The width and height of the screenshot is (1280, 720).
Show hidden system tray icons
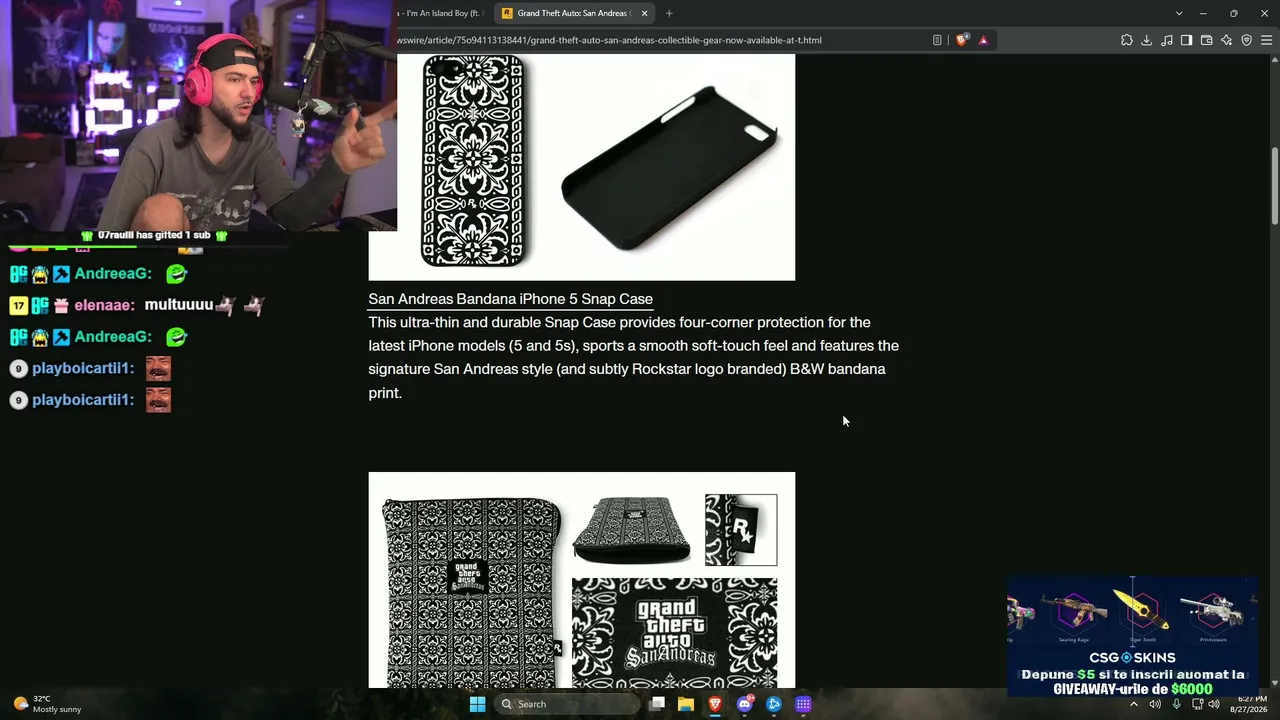[x=1134, y=704]
